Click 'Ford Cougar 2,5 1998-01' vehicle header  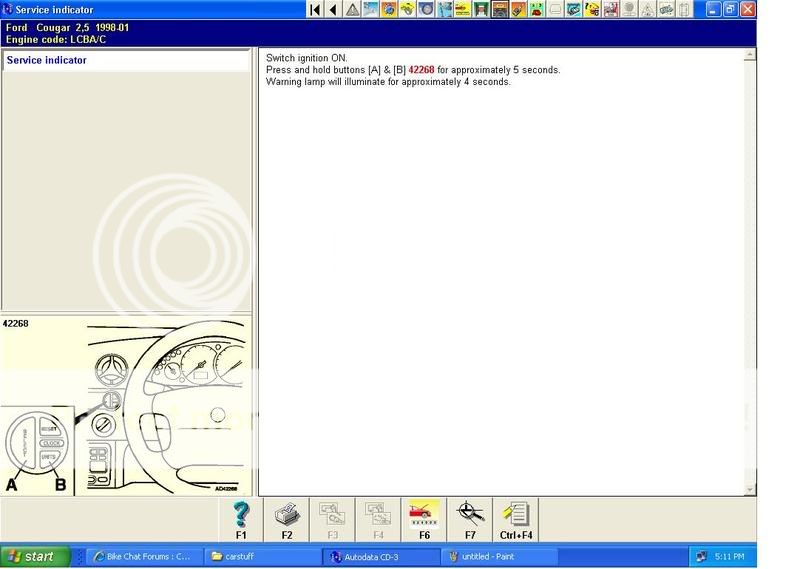click(67, 28)
